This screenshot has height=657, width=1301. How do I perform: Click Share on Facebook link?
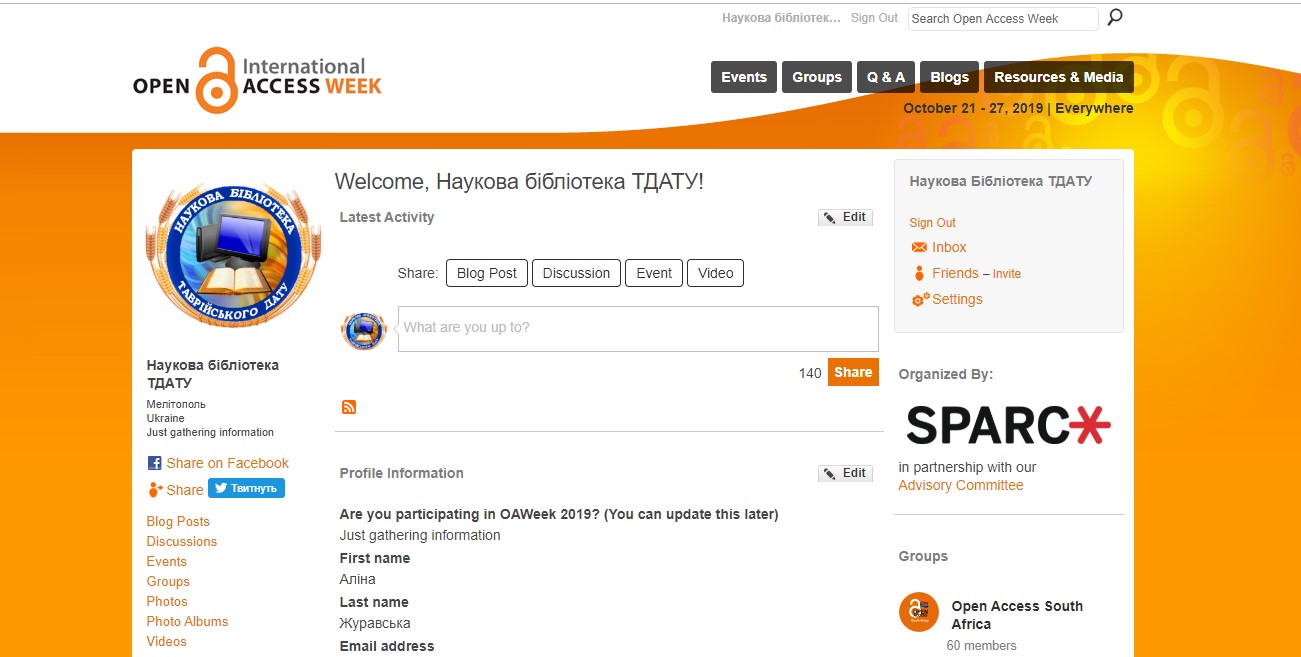[x=227, y=463]
